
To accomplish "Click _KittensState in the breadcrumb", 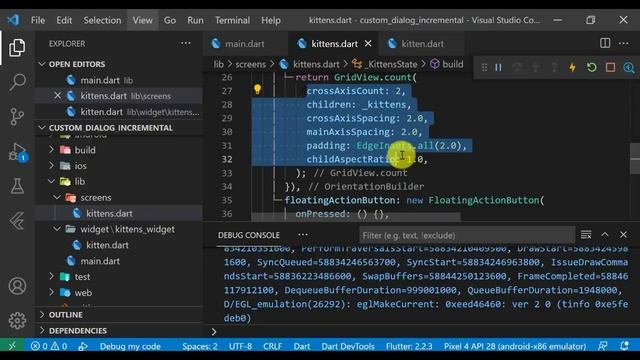I will click(x=391, y=64).
